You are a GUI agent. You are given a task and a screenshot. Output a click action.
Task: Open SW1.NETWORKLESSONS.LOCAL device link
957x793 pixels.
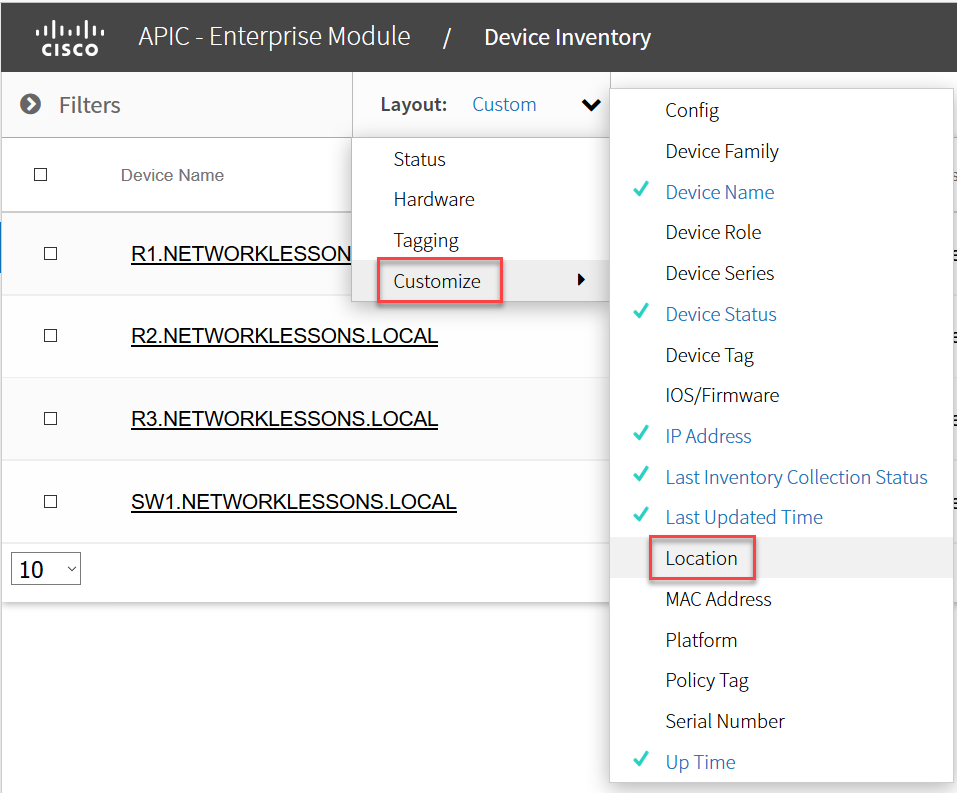(294, 502)
